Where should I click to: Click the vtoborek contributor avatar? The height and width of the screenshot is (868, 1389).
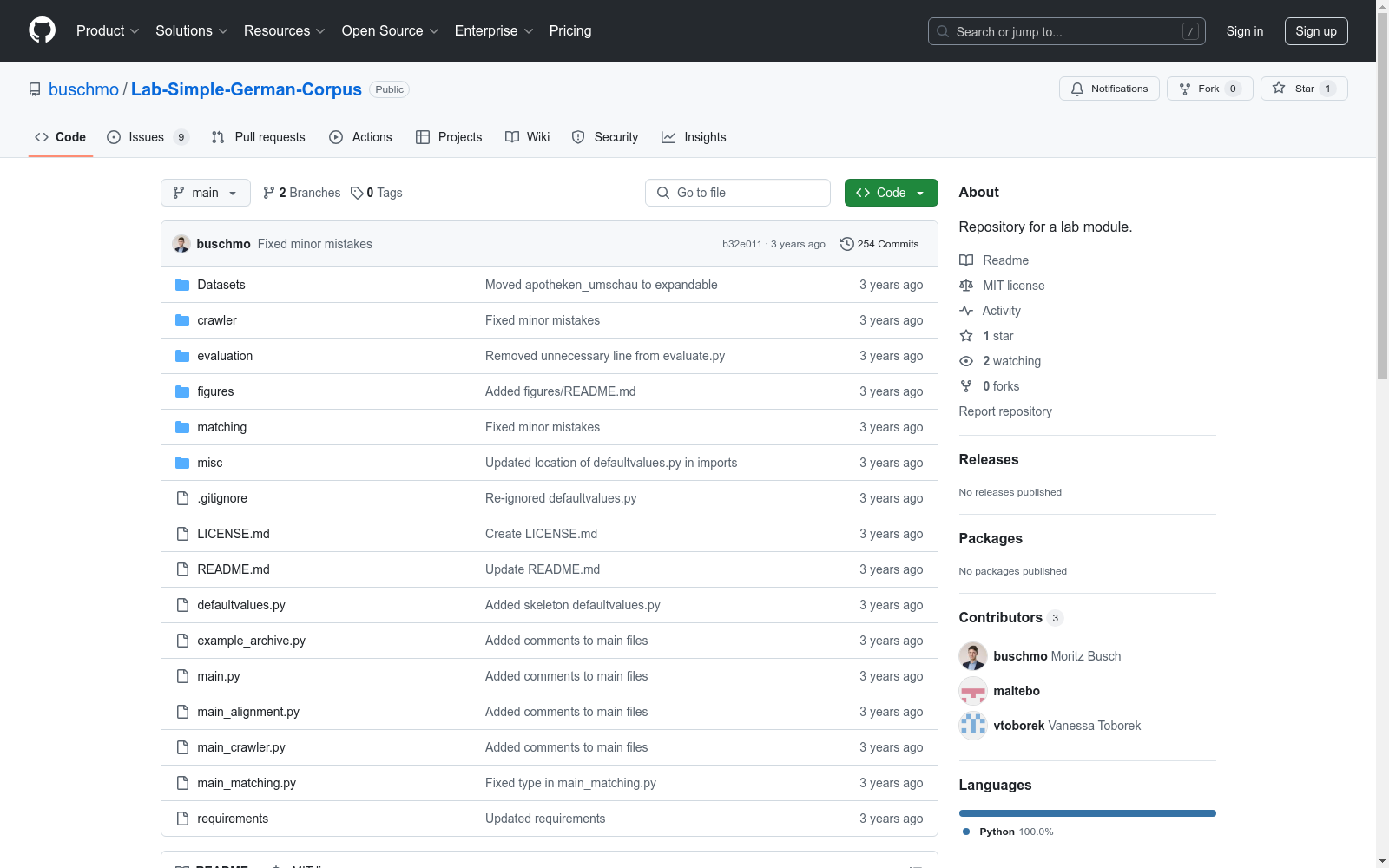pyautogui.click(x=973, y=726)
